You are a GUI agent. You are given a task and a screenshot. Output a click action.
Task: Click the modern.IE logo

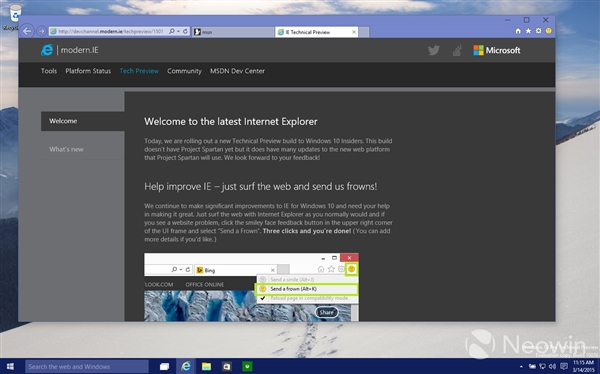[x=70, y=50]
